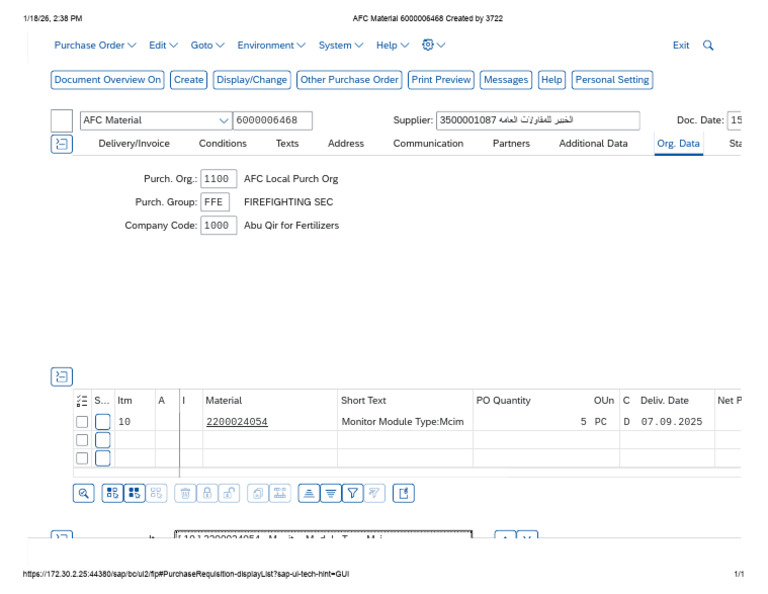
Task: Click the closed padlock block icon
Action: [x=207, y=493]
